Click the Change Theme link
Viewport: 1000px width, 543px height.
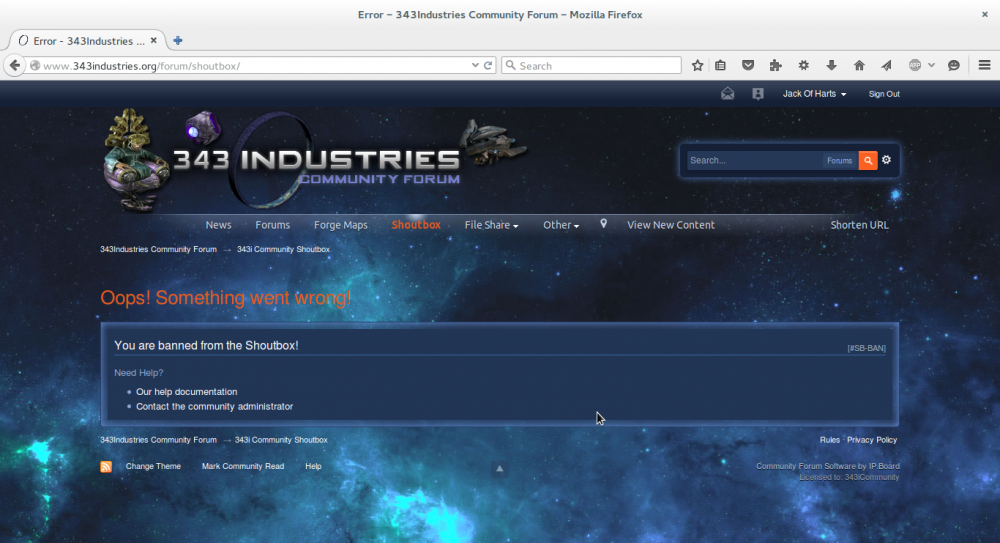[x=153, y=466]
